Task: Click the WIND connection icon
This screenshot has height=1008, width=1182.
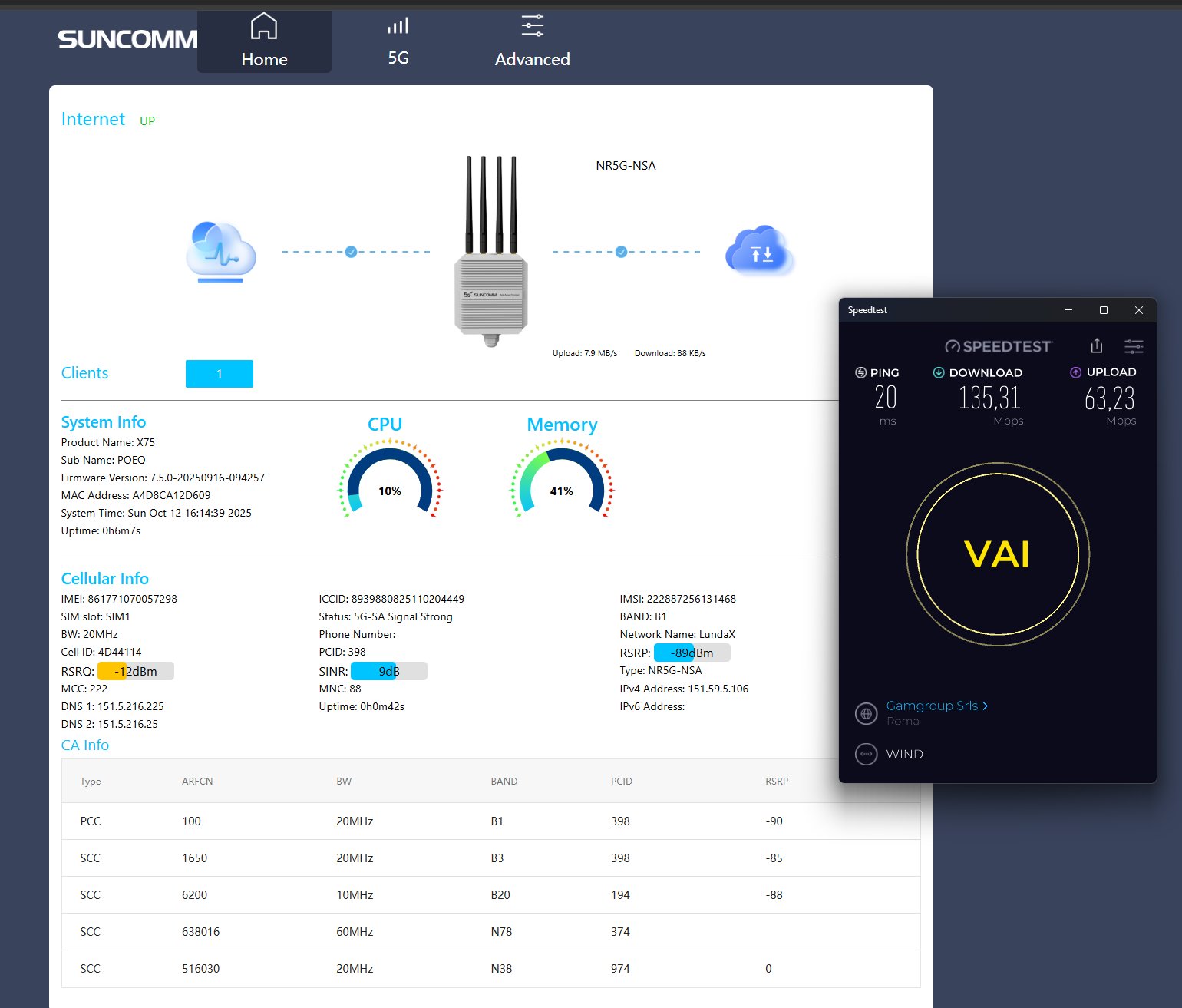Action: click(x=866, y=754)
